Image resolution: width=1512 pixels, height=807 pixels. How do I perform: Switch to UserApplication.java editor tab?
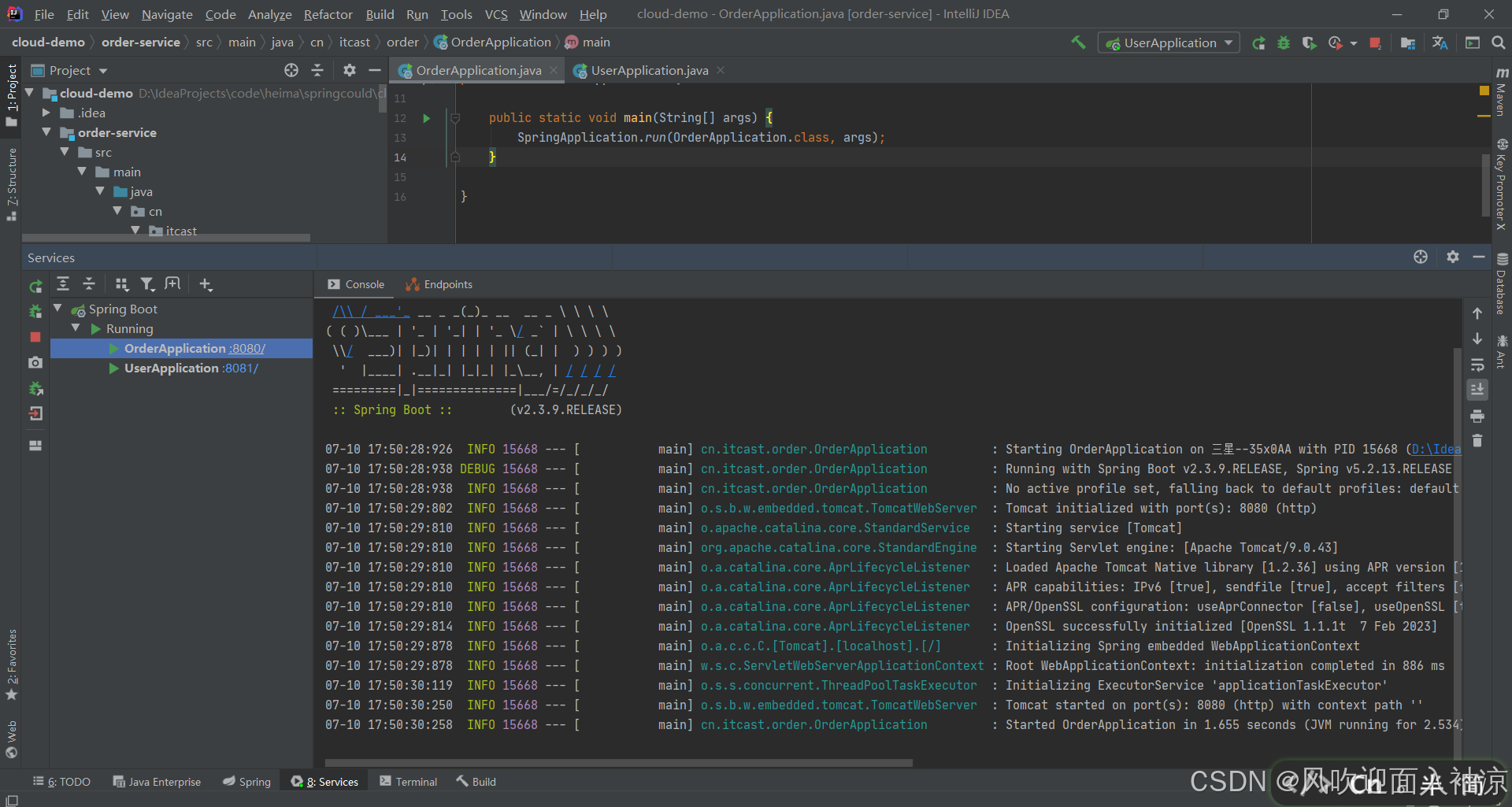point(649,70)
